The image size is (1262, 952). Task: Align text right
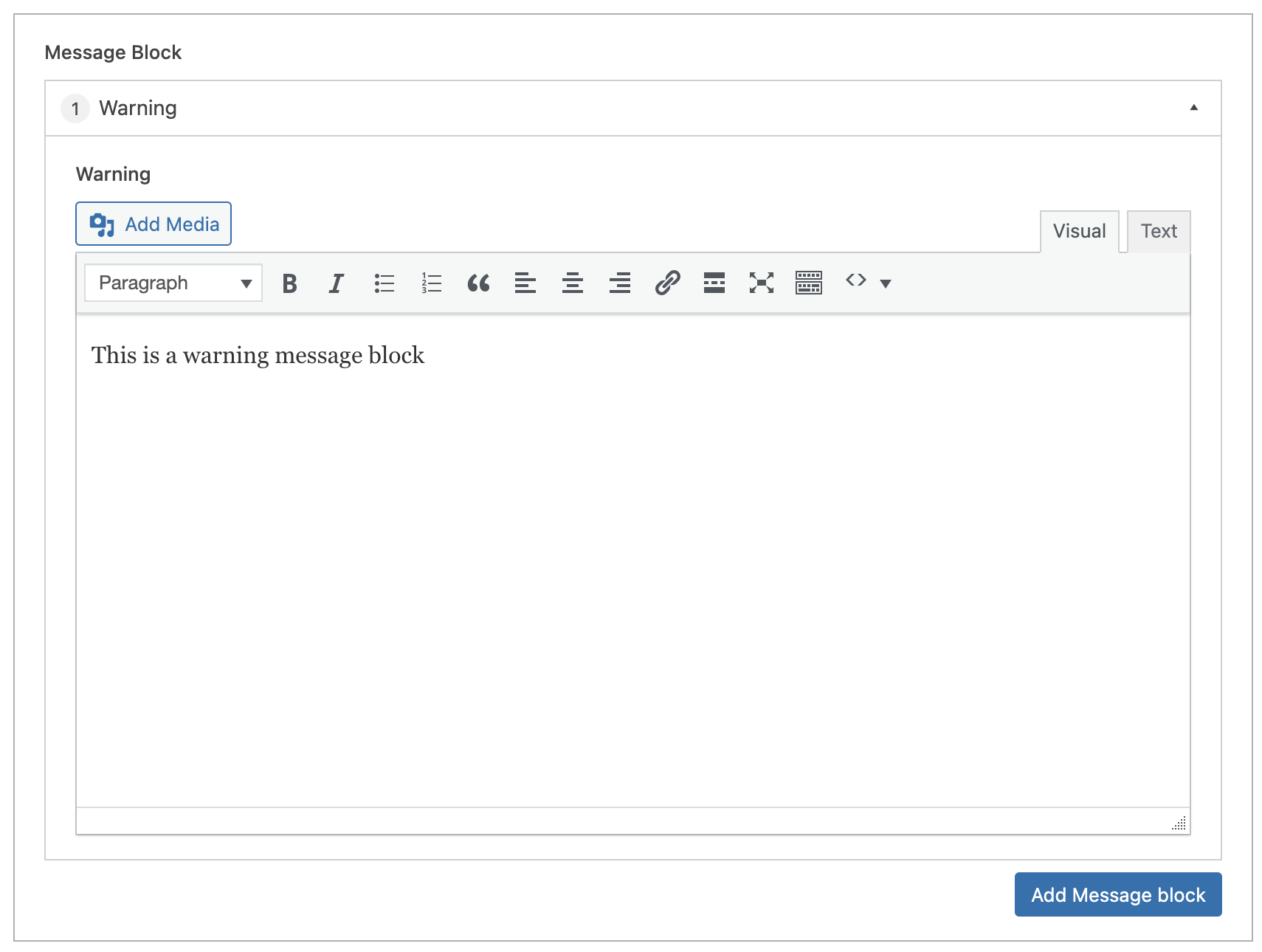[x=620, y=283]
